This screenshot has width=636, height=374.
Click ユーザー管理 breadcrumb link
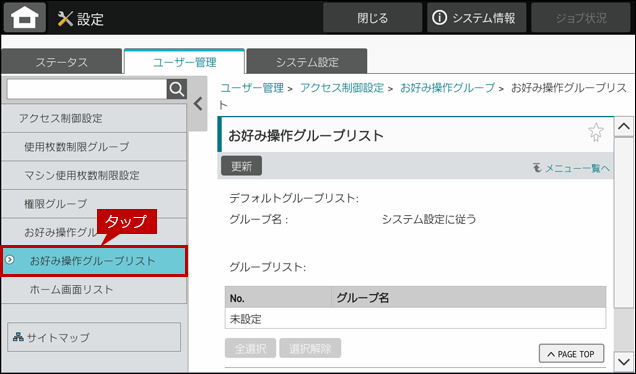[252, 88]
